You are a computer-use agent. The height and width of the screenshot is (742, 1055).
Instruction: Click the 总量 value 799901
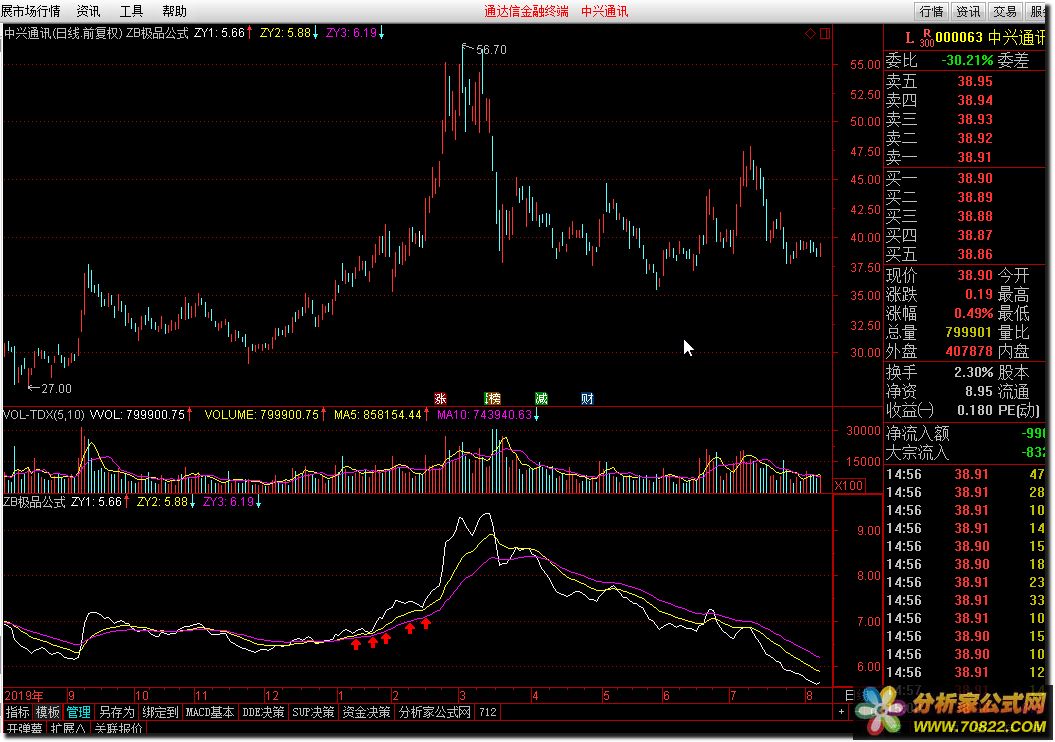click(969, 332)
